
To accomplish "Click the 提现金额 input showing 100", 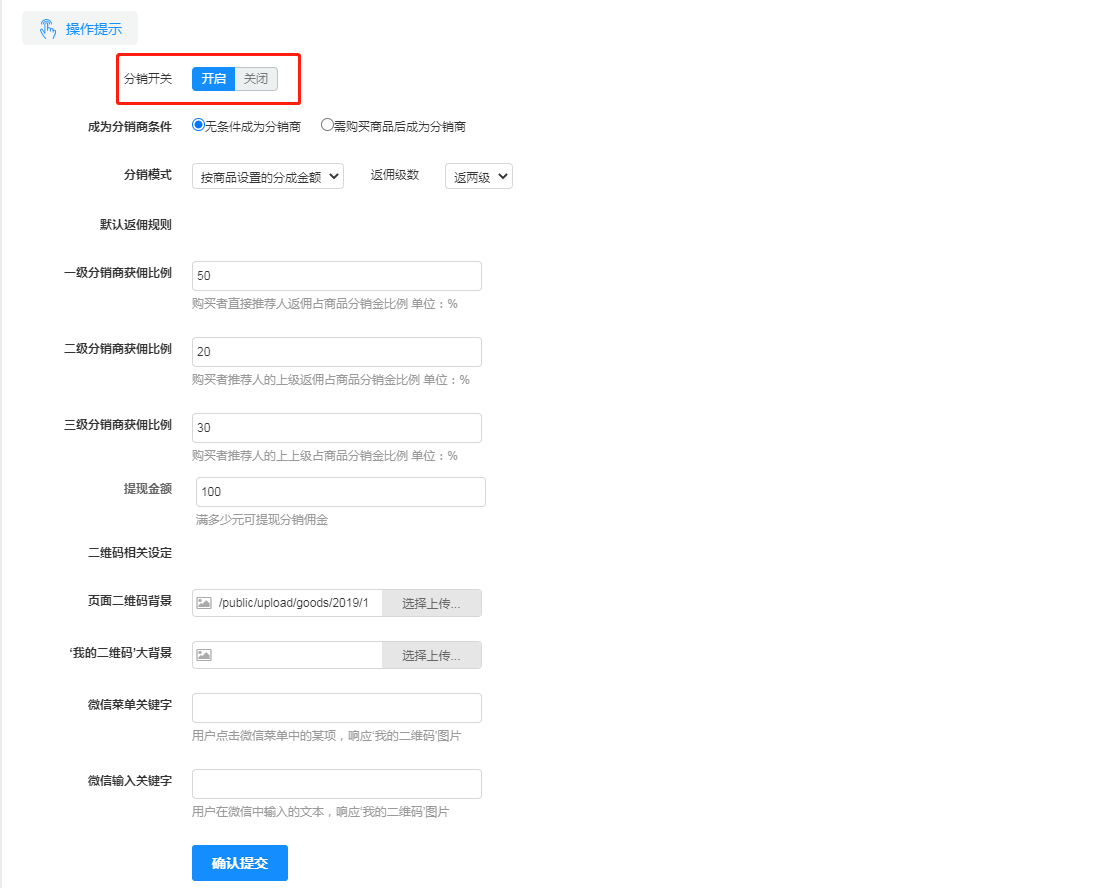I will click(340, 491).
